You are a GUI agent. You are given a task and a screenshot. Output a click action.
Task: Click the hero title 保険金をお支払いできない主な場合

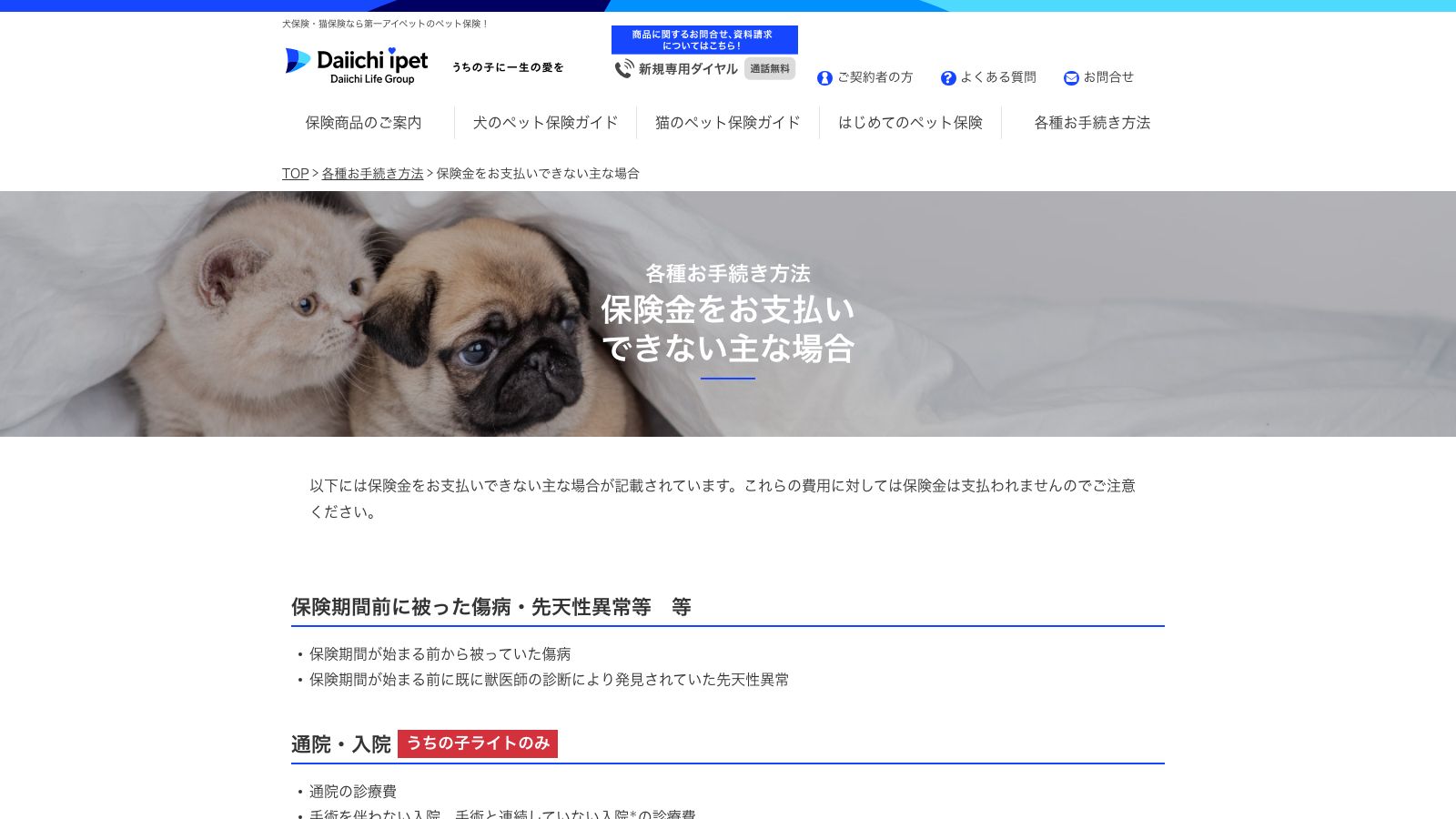[x=728, y=329]
